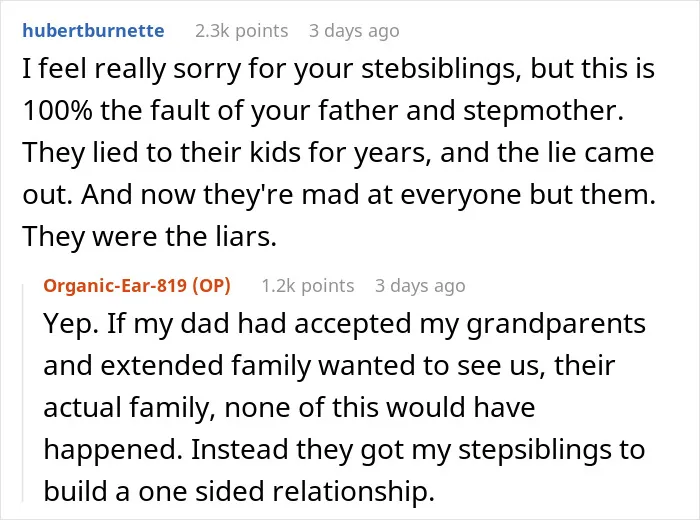Image resolution: width=700 pixels, height=520 pixels.
Task: Click 'and extended family wanted' line
Action: (329, 366)
